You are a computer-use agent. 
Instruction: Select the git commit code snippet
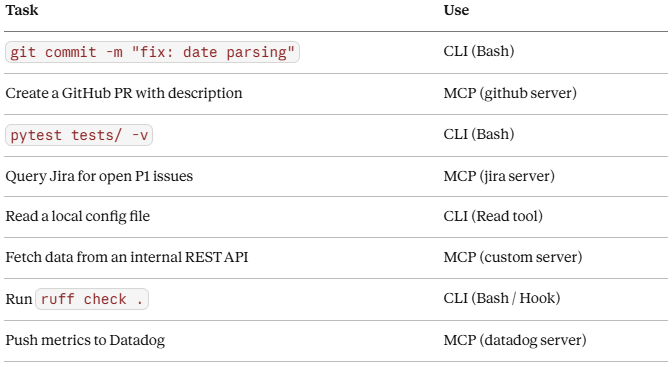coord(152,52)
